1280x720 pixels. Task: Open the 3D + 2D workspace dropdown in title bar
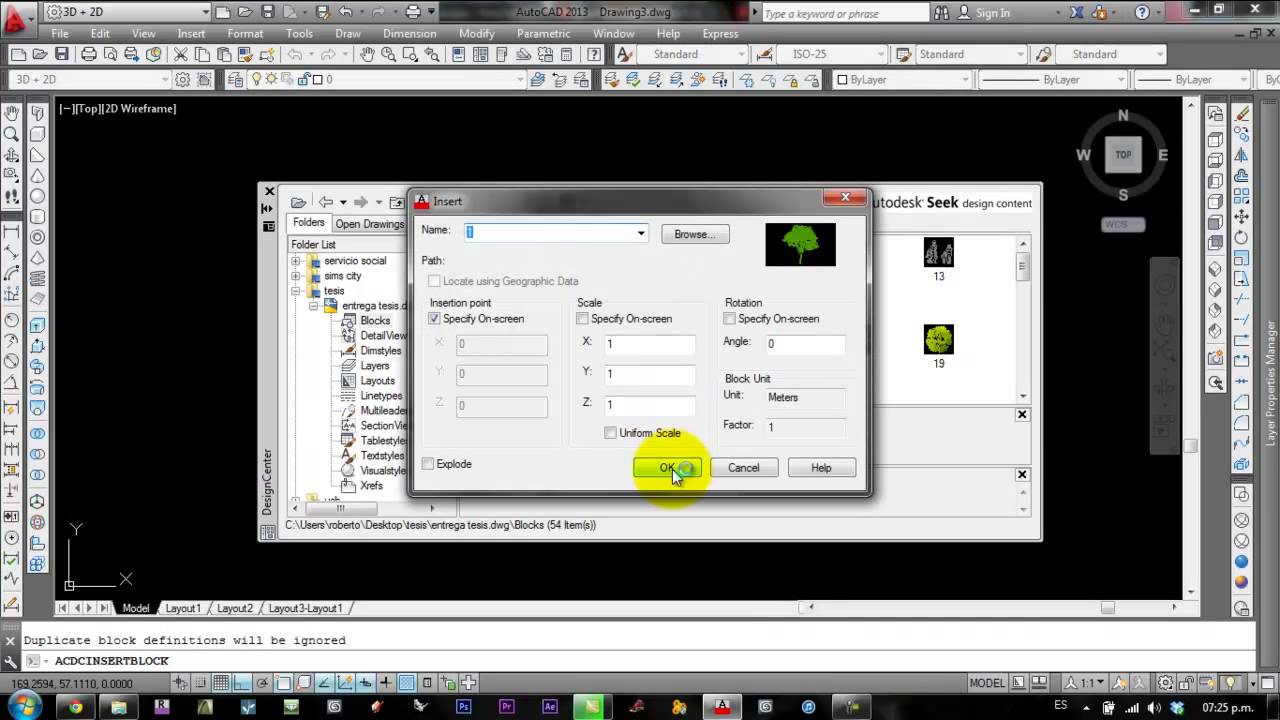click(x=205, y=13)
